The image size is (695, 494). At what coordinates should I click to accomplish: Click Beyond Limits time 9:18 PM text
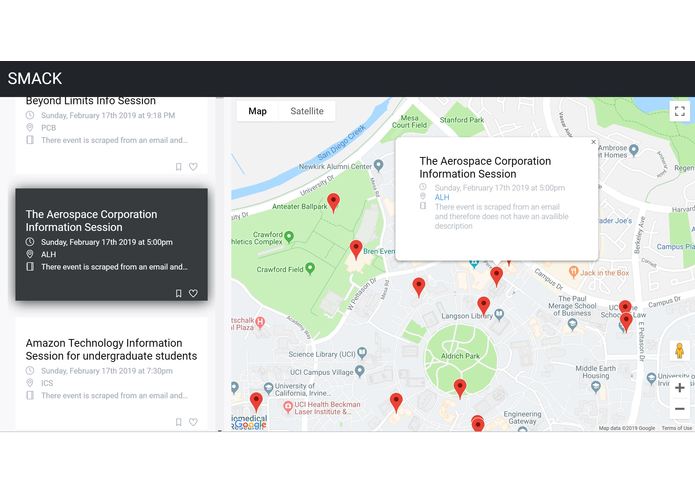click(x=108, y=115)
